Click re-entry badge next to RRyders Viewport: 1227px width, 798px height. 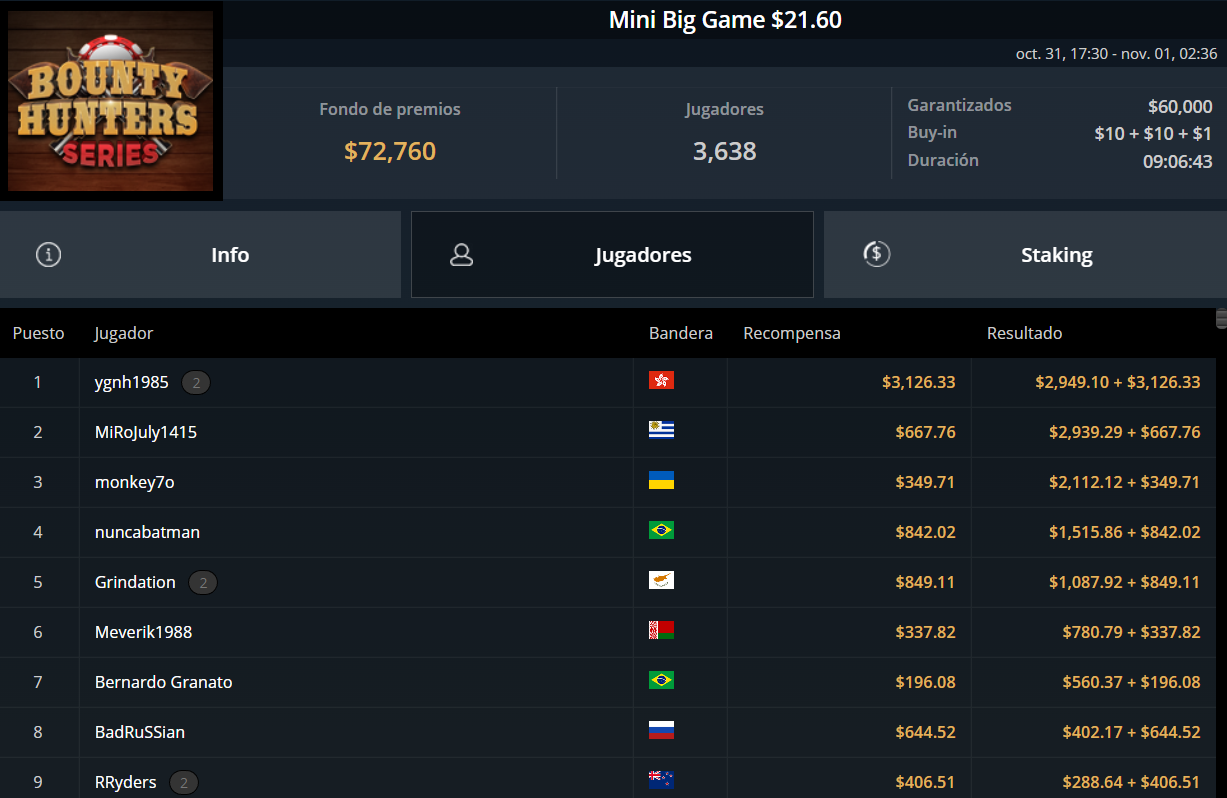[184, 782]
